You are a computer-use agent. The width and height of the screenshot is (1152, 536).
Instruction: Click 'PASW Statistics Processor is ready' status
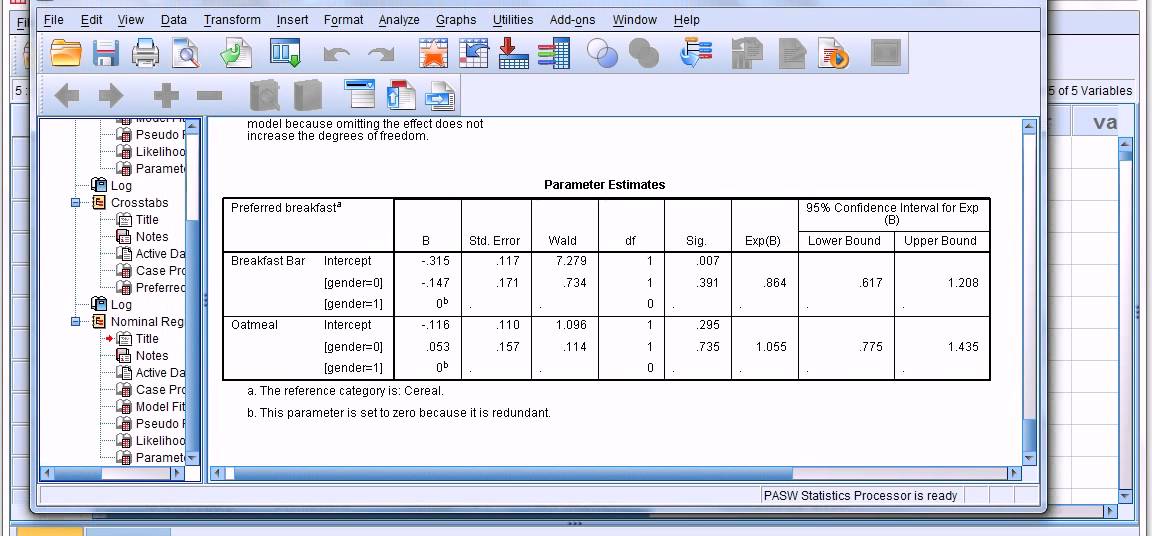pyautogui.click(x=860, y=496)
